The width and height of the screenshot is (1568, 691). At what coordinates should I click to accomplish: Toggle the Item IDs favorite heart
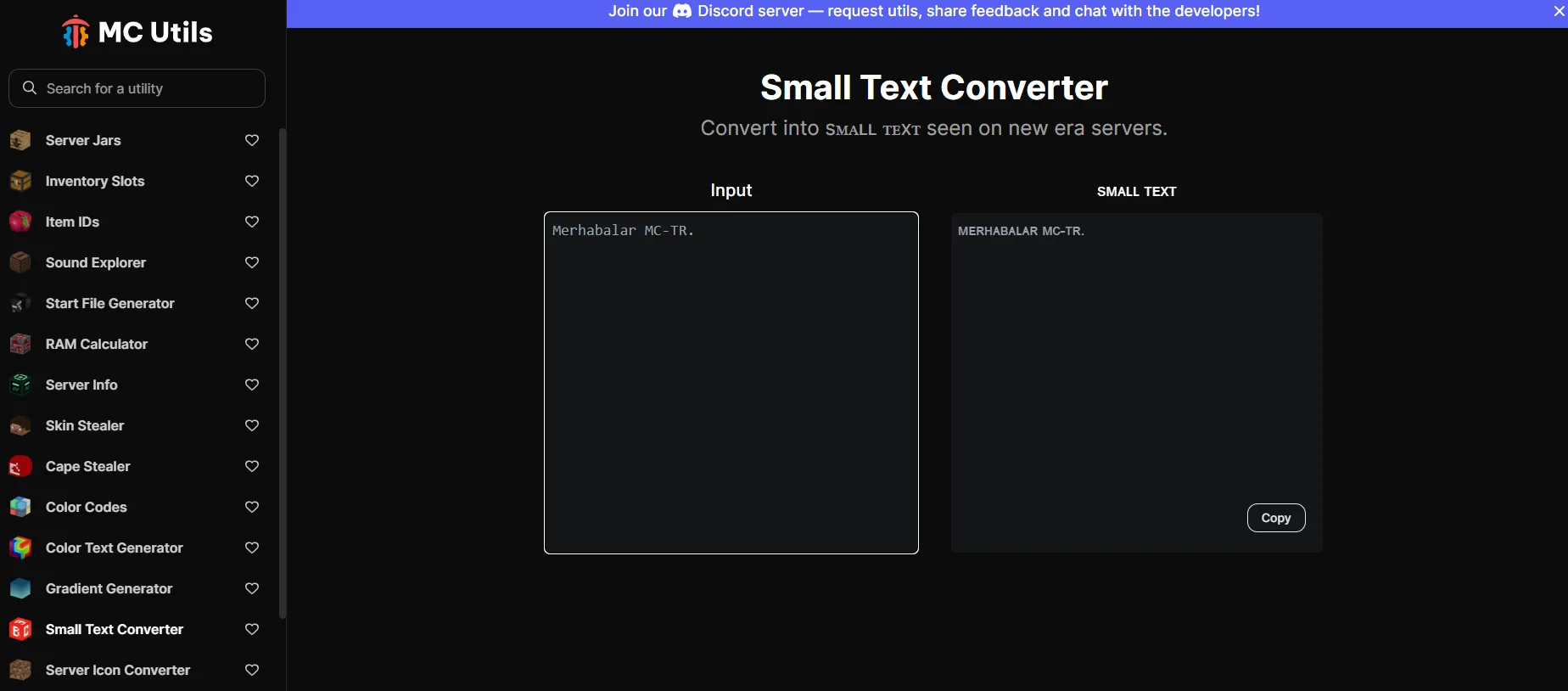pyautogui.click(x=252, y=222)
